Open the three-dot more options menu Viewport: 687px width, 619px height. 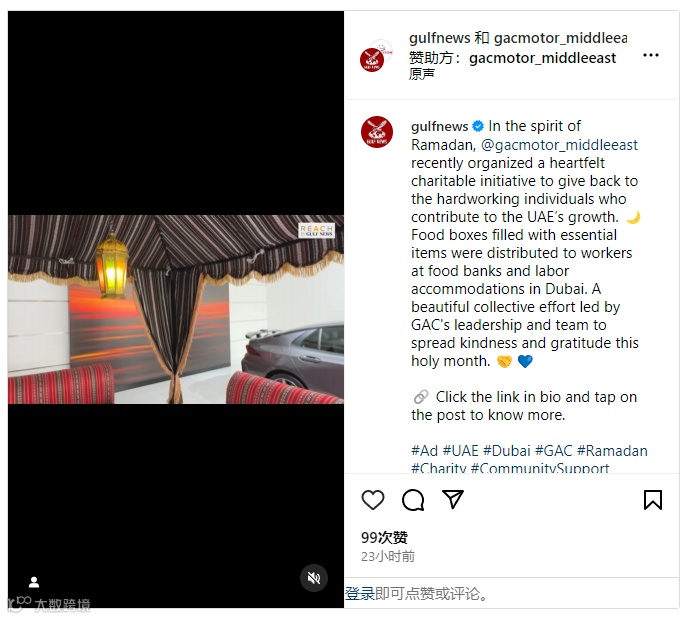point(651,55)
